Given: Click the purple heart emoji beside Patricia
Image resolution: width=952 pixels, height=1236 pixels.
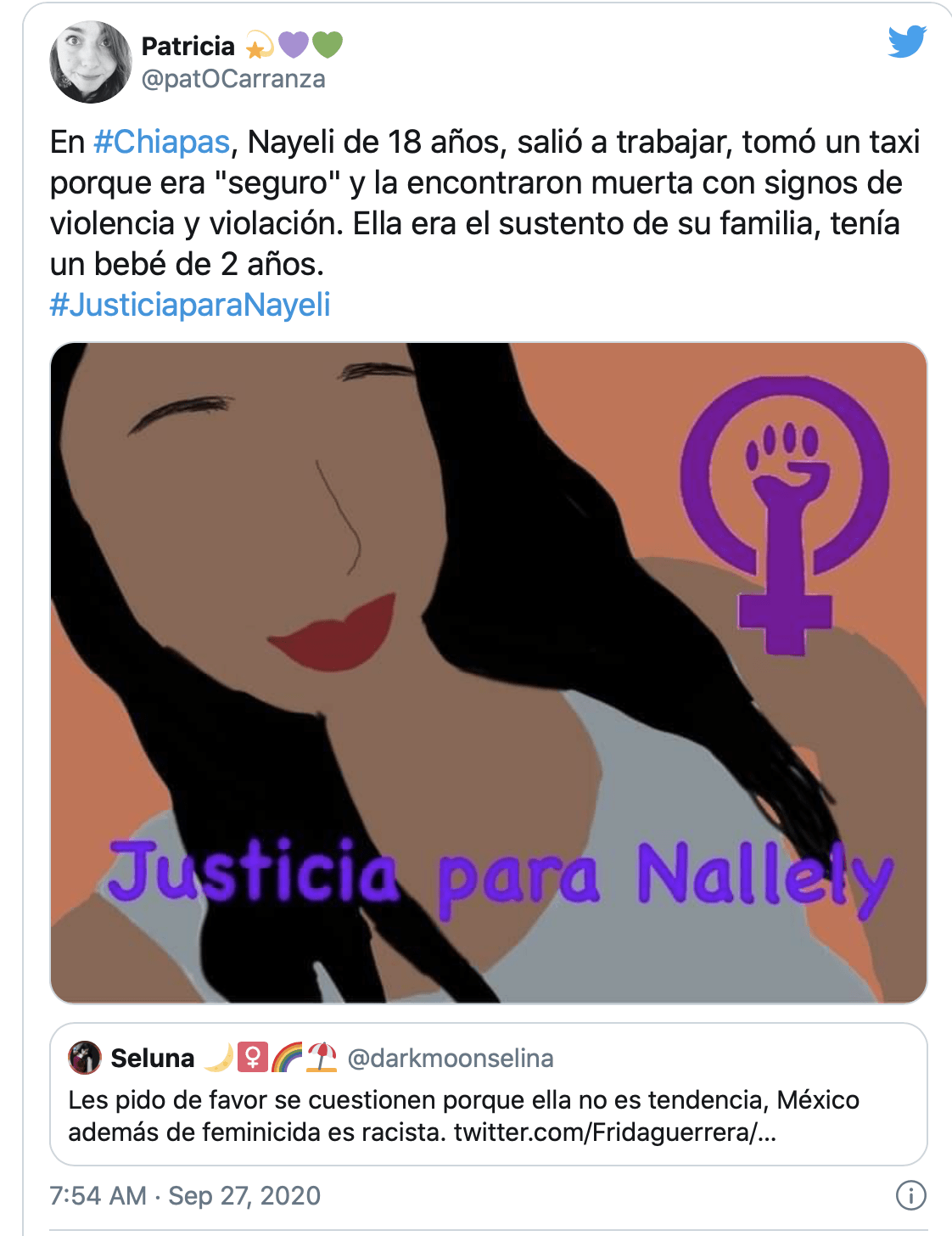Looking at the screenshot, I should (x=294, y=44).
